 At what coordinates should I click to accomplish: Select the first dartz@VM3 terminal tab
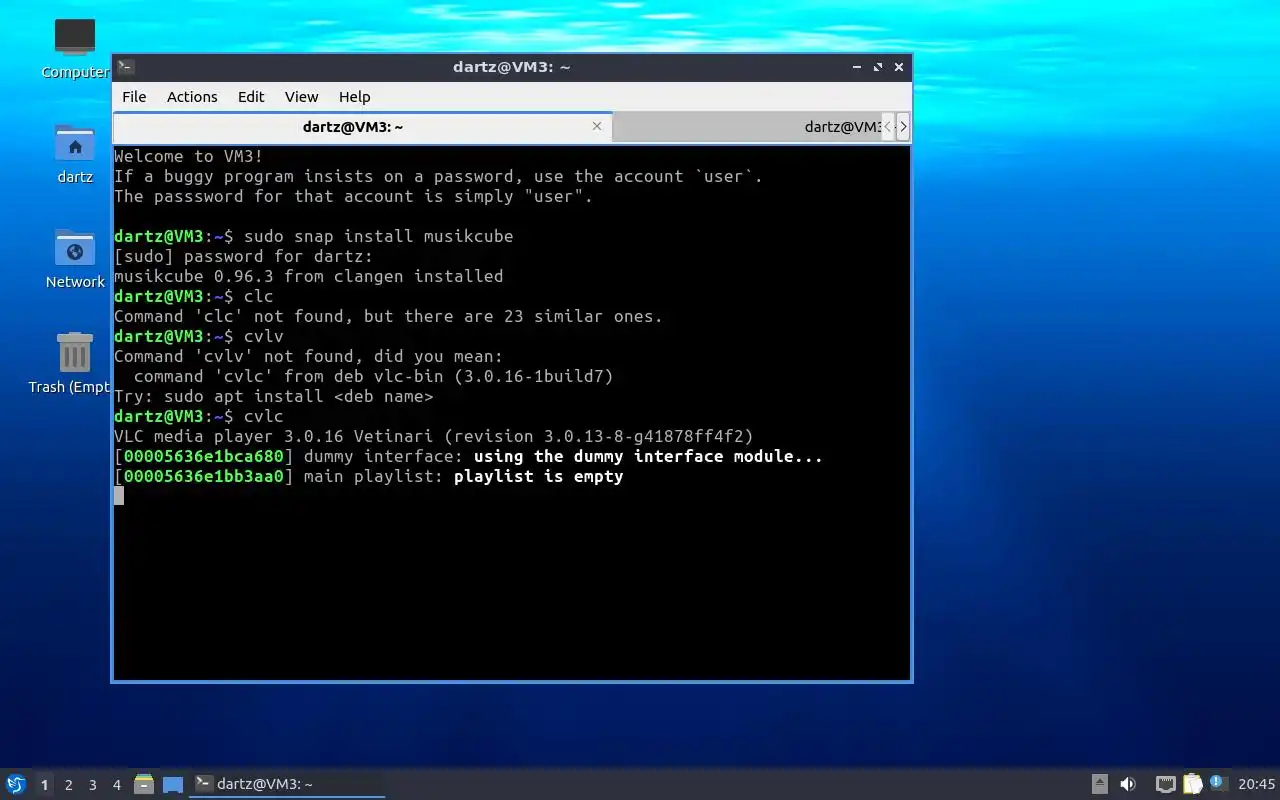[x=362, y=127]
